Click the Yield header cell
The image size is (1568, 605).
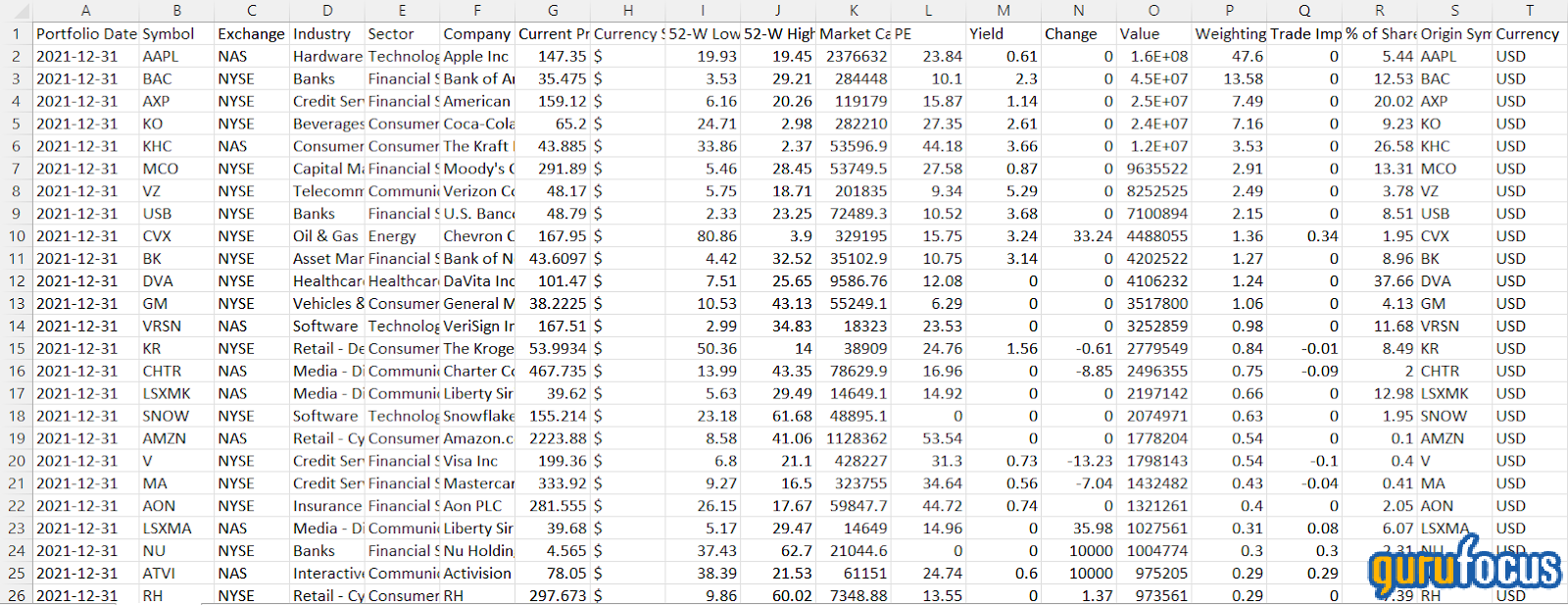pos(1004,34)
